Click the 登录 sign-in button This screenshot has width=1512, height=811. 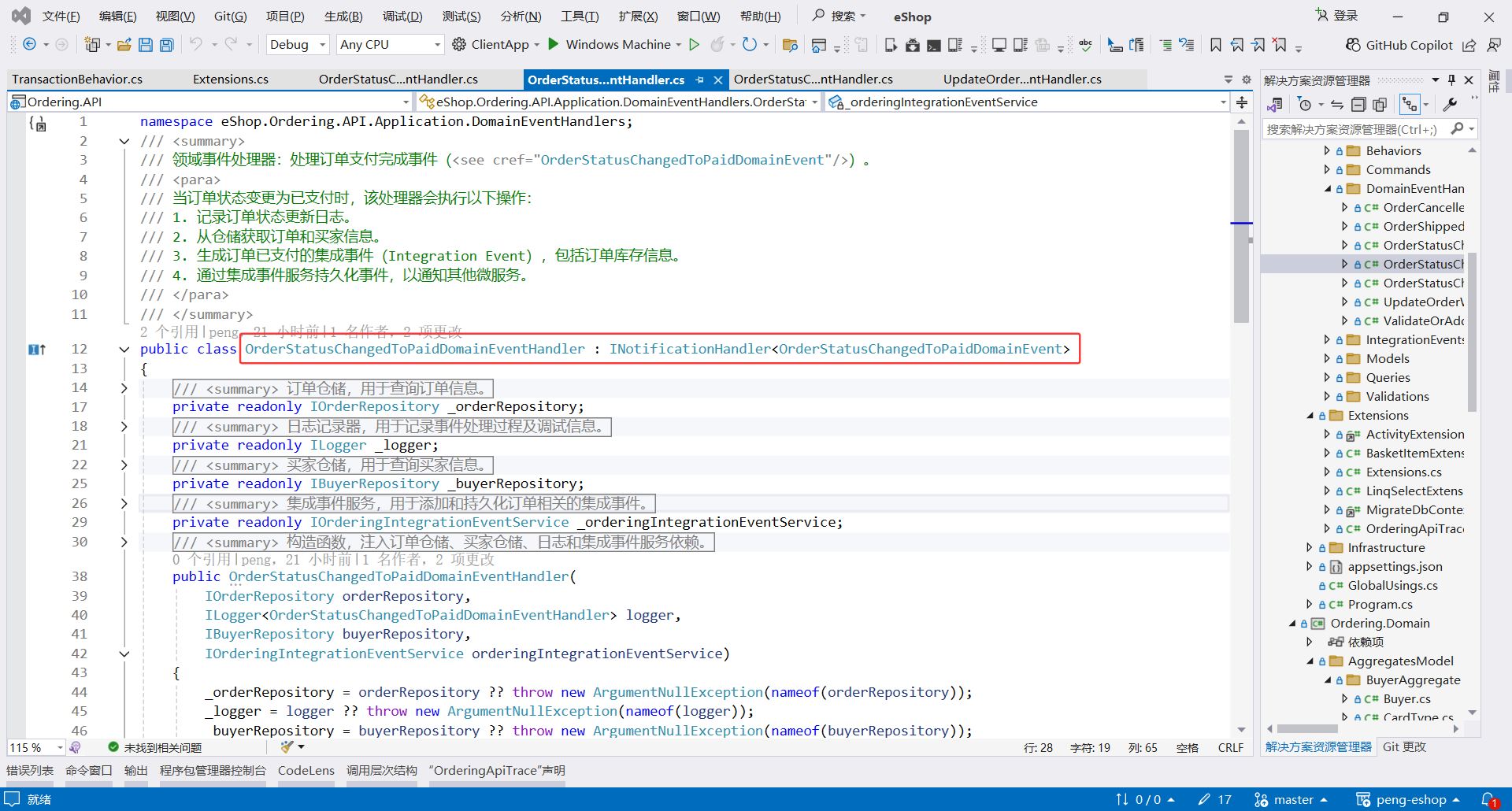(1337, 16)
